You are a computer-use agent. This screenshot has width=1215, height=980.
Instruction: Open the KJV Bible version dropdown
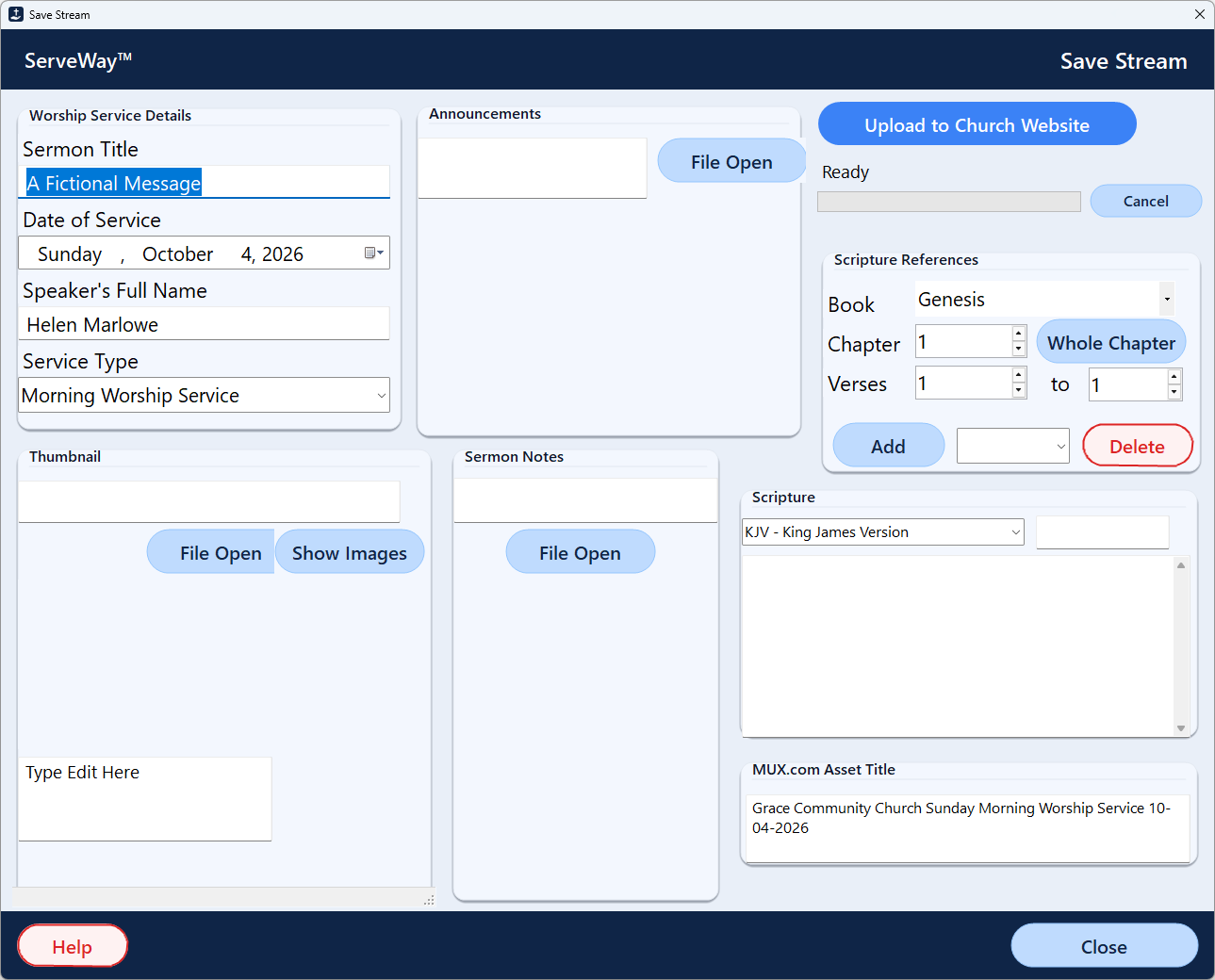[x=1016, y=532]
